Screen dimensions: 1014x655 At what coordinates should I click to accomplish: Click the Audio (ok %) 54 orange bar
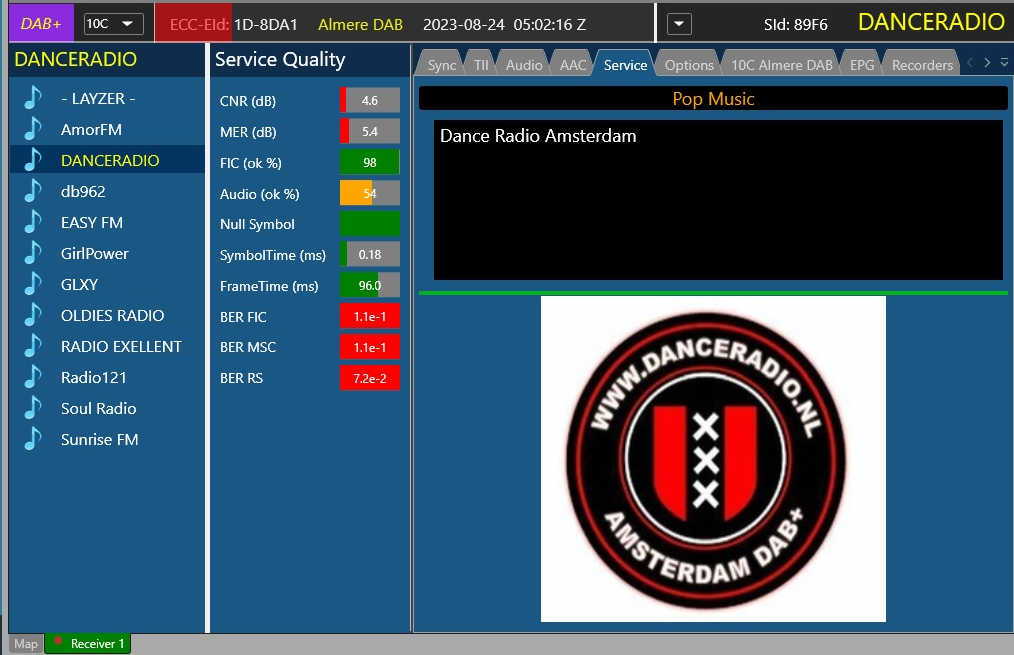pyautogui.click(x=370, y=193)
